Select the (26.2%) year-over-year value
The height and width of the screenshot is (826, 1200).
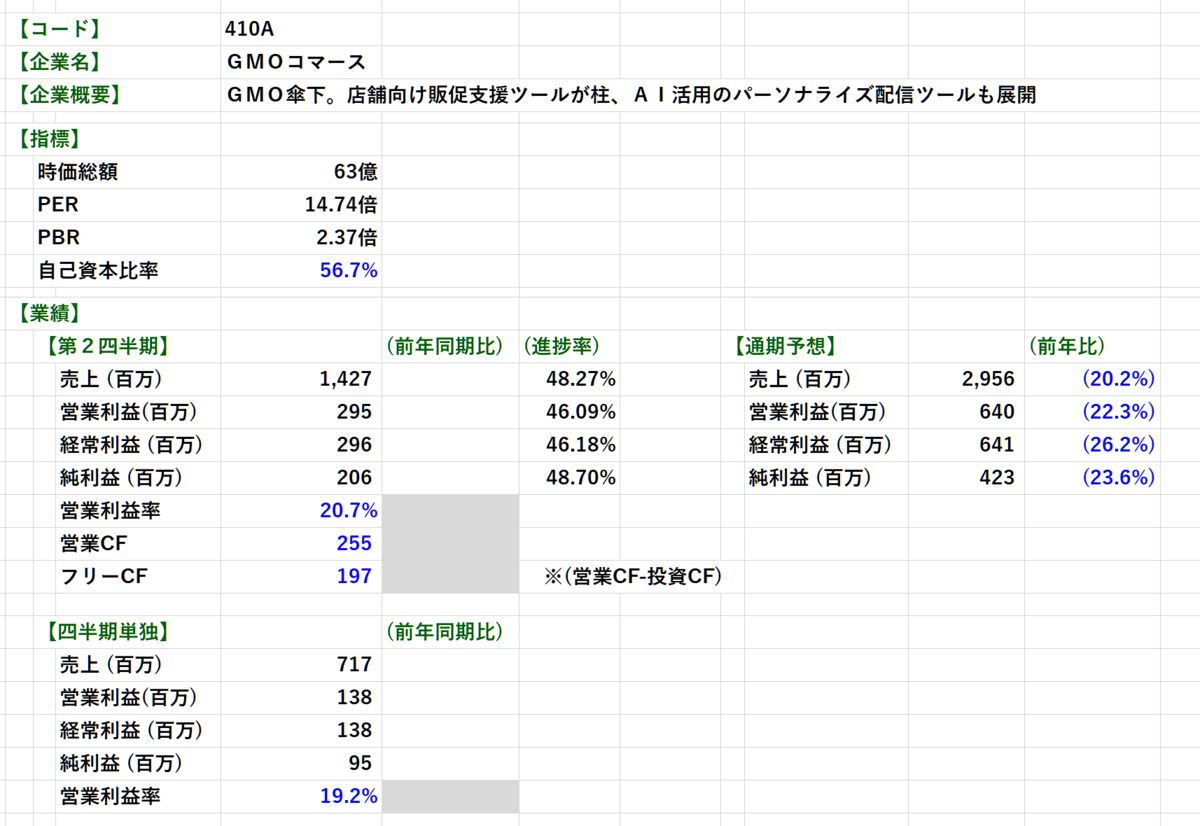coord(1119,445)
